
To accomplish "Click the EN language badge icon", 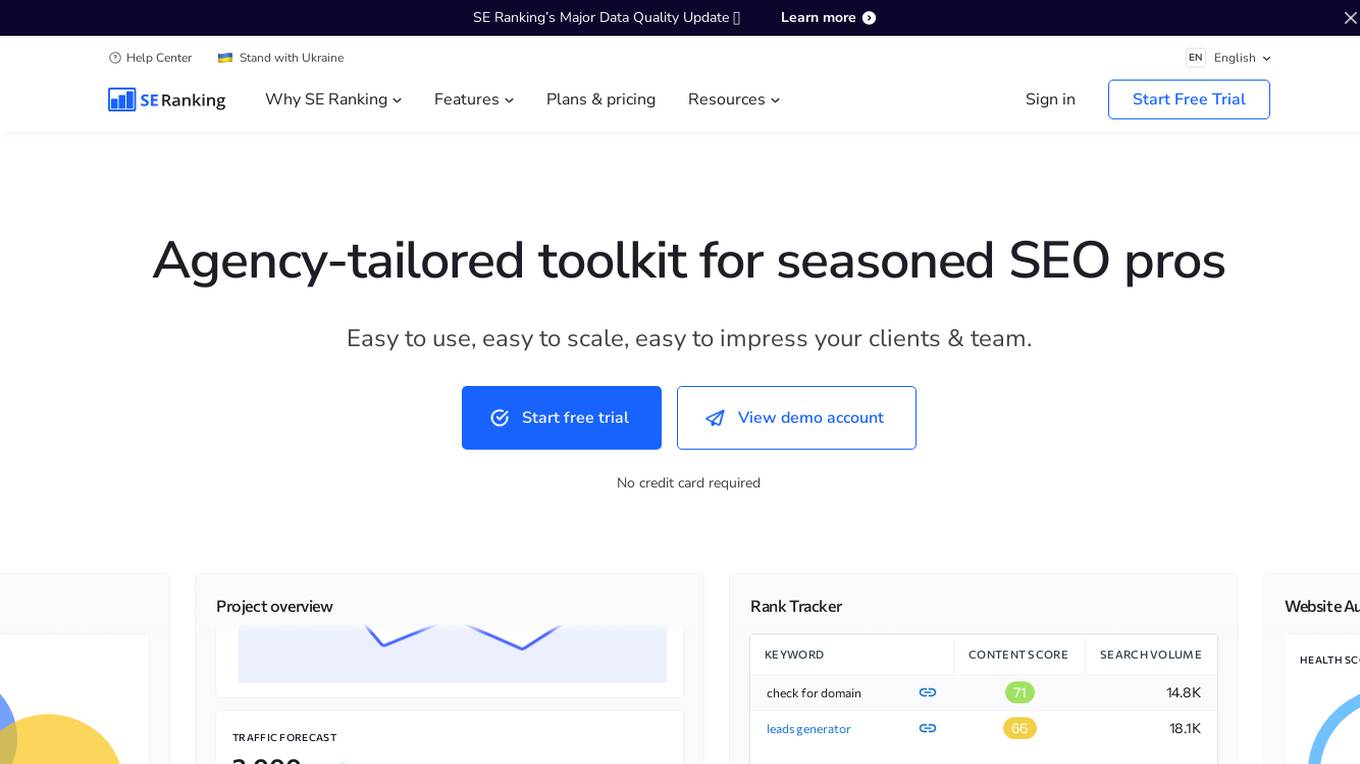I will (1195, 58).
